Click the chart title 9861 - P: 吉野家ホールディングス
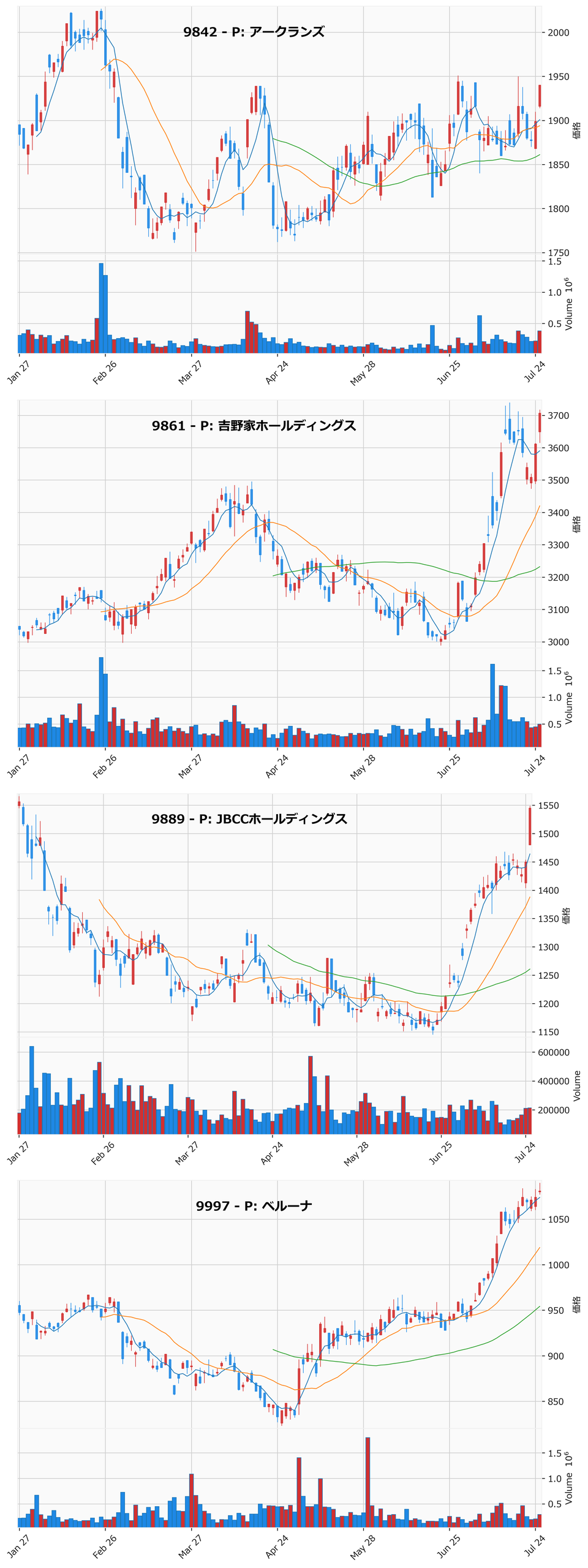Viewport: 588px width, 1568px height. click(x=254, y=426)
